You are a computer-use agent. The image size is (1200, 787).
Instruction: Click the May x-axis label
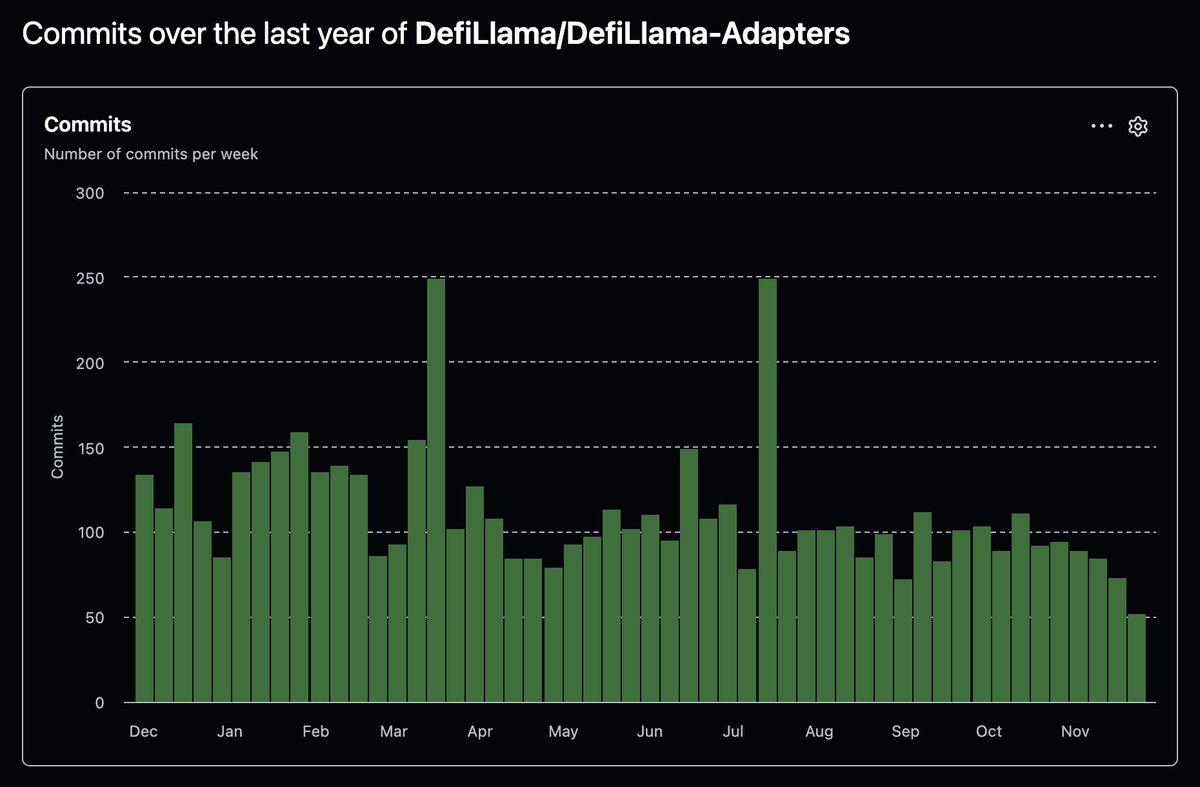point(563,732)
